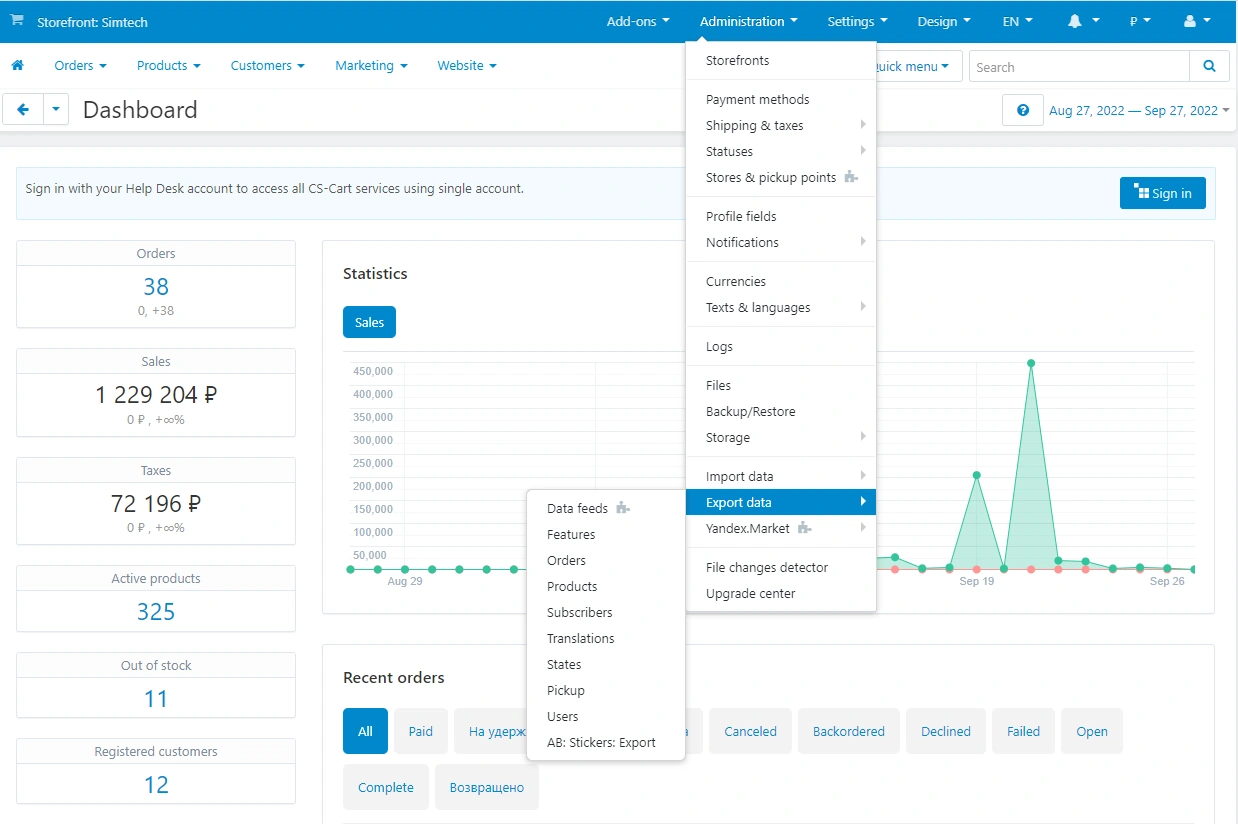Open Logs menu item
This screenshot has width=1238, height=824.
(x=781, y=346)
